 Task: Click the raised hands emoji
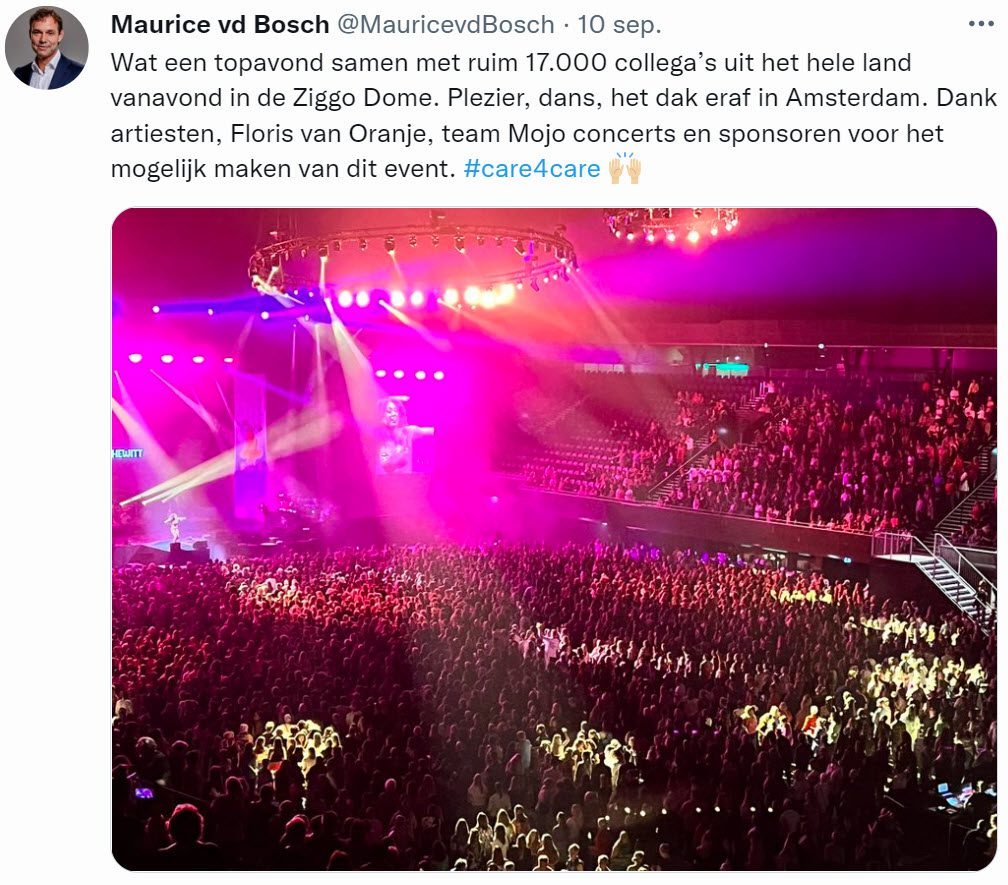(624, 168)
